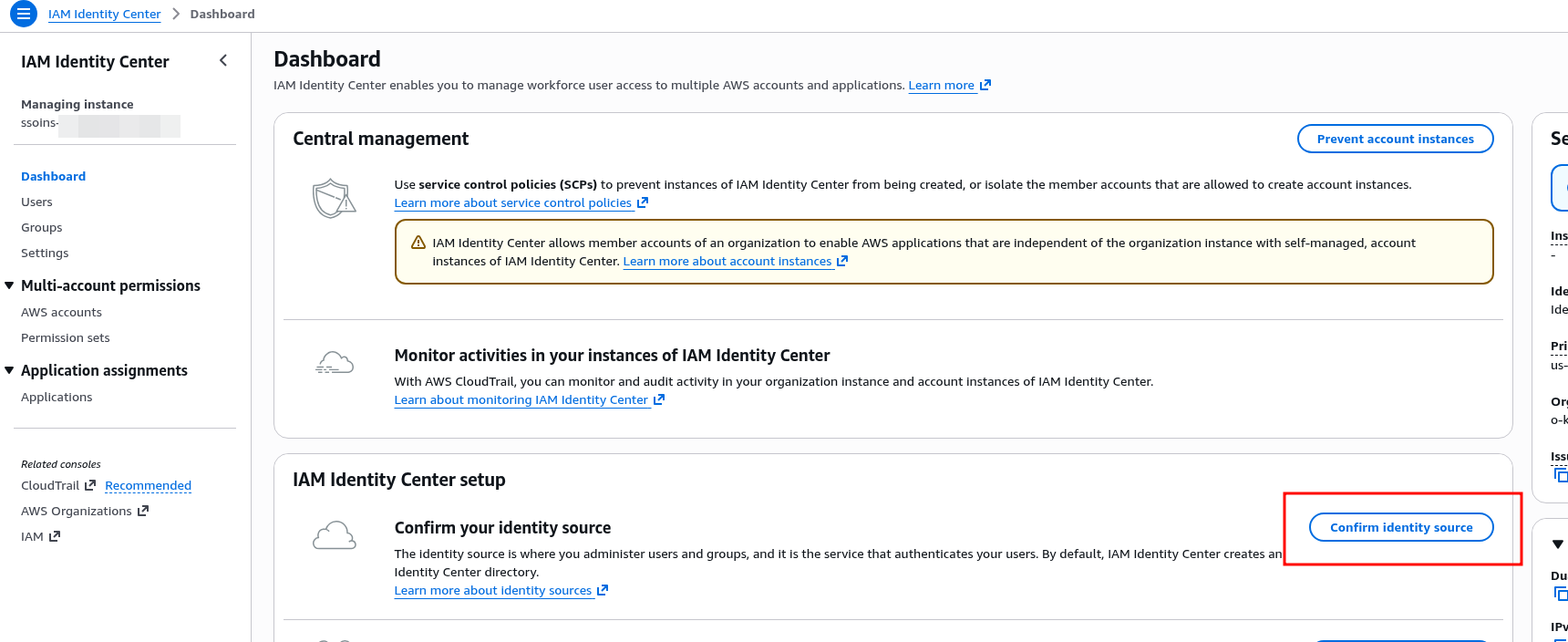Click the Prevent account instances button

click(x=1395, y=139)
